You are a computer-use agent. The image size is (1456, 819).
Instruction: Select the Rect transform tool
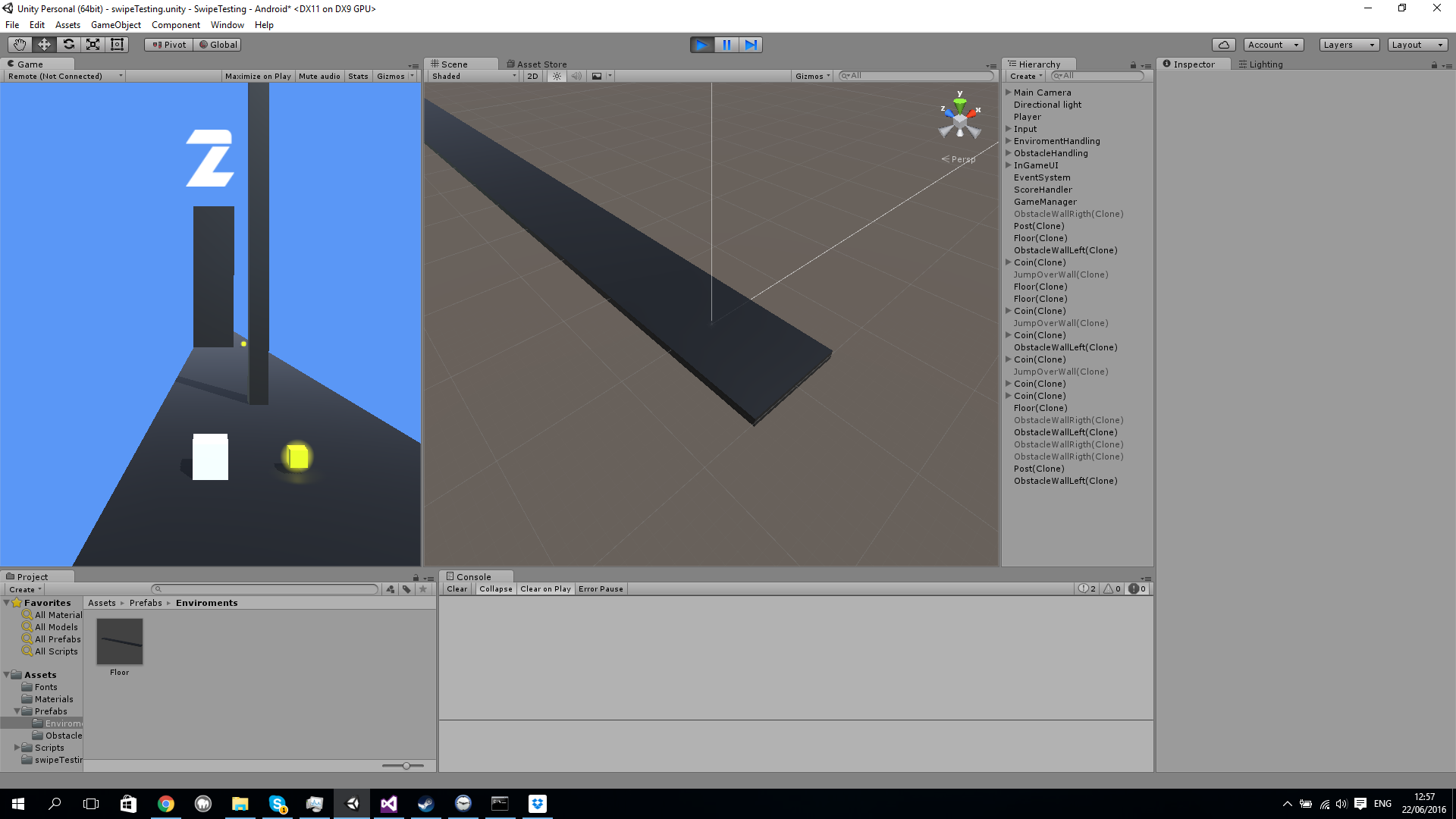[117, 45]
